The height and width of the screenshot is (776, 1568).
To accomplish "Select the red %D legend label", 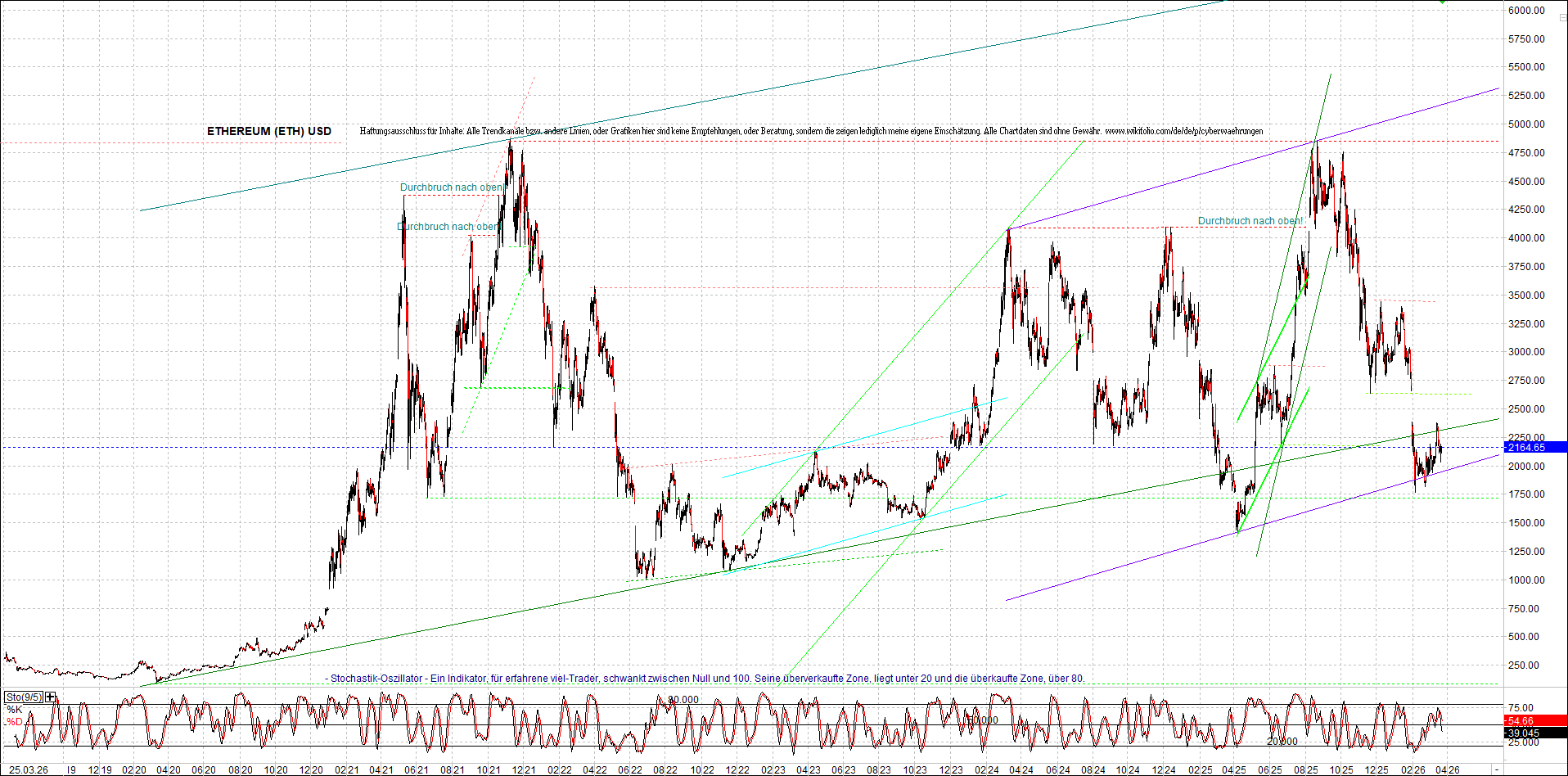I will [x=14, y=721].
